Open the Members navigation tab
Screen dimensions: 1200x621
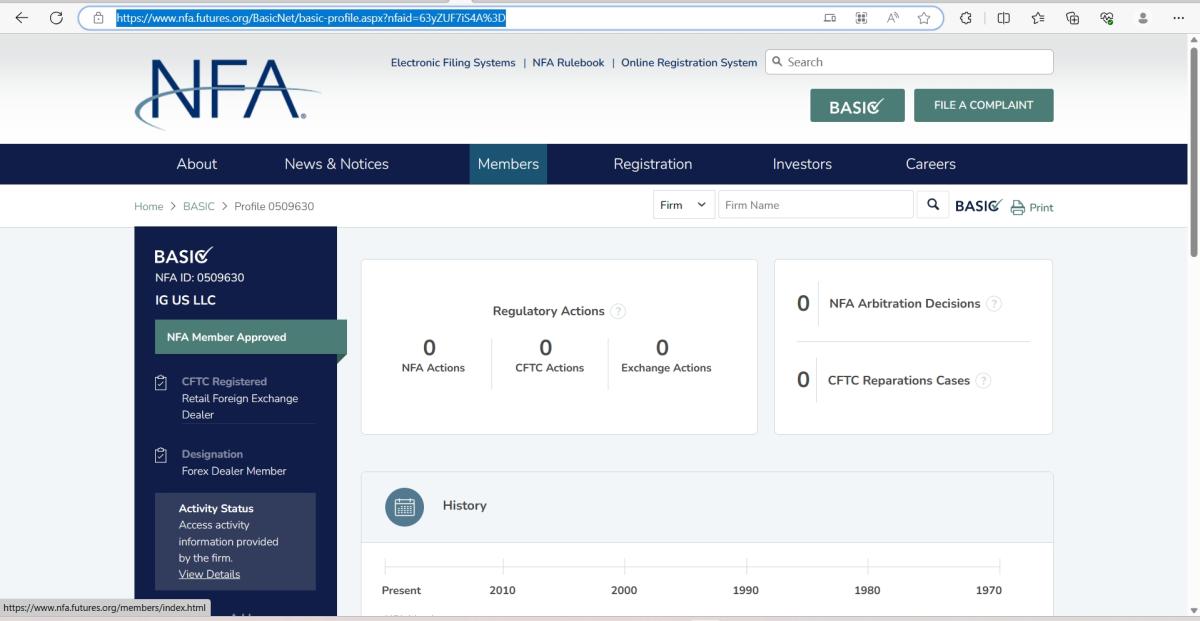(508, 164)
